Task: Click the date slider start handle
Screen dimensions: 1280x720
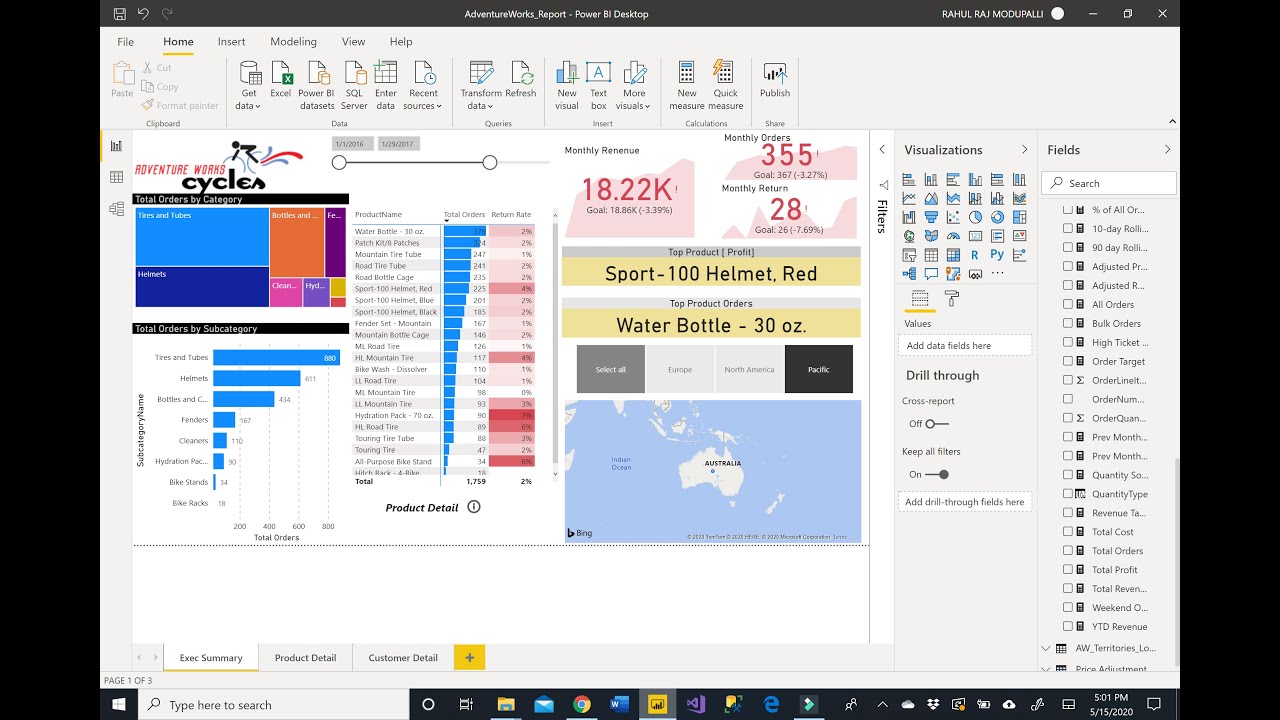Action: 339,162
